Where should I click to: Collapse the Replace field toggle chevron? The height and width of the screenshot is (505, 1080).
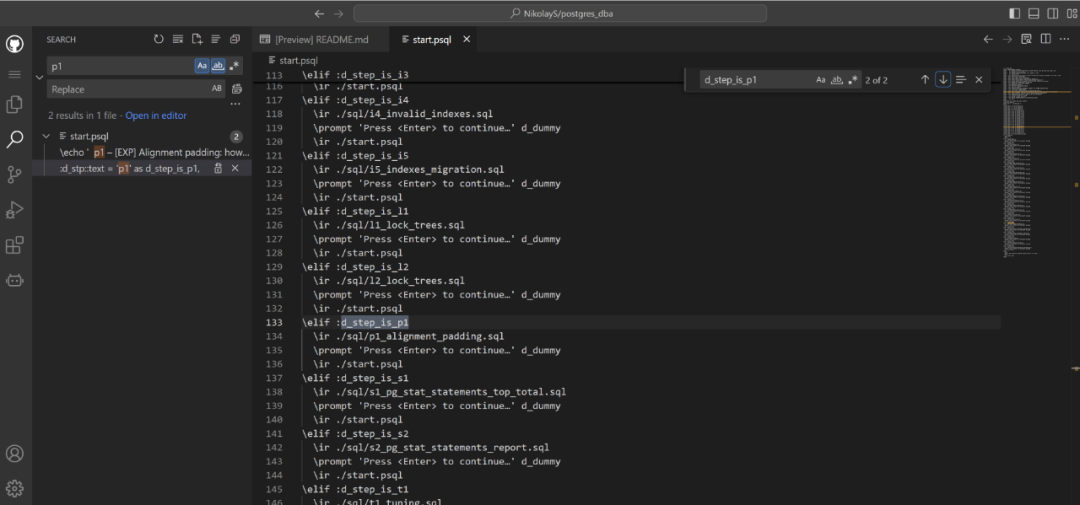click(x=39, y=77)
